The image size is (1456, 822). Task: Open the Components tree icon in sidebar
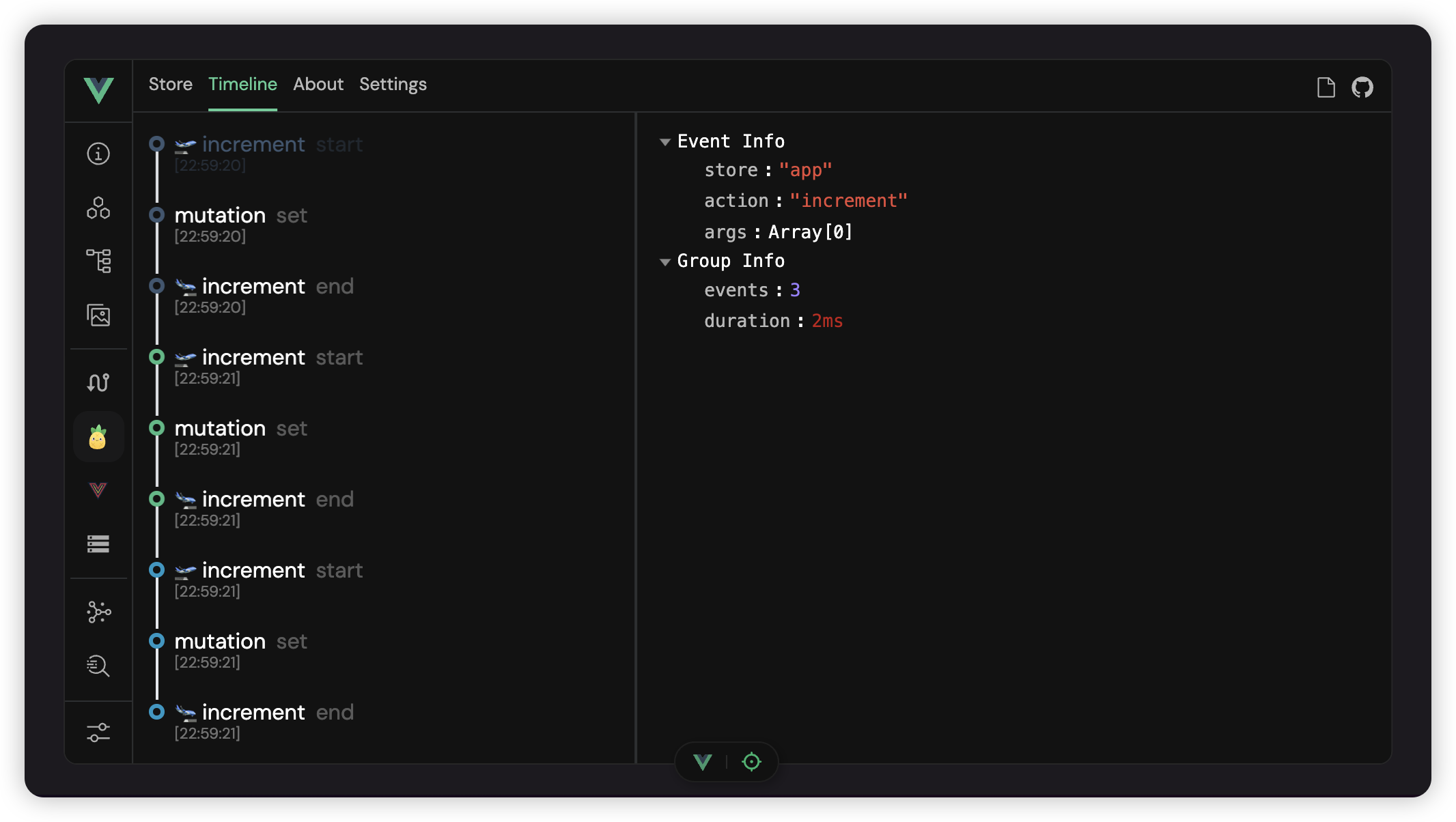click(x=98, y=261)
